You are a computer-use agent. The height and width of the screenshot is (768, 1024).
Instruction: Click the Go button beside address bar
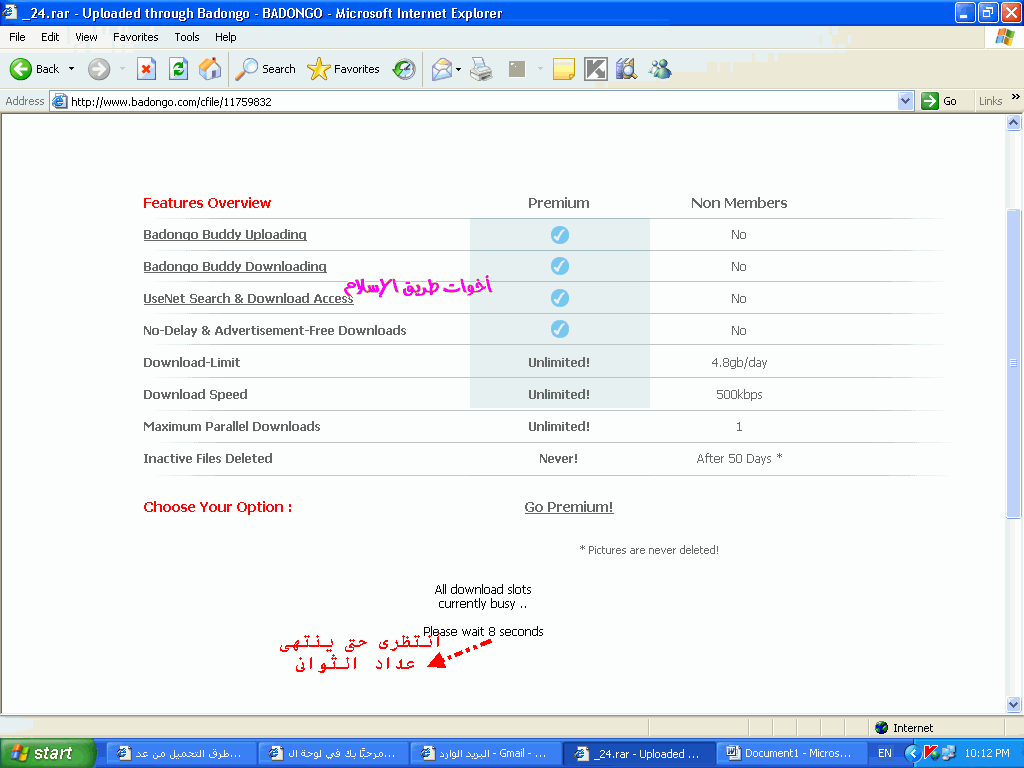tap(939, 101)
